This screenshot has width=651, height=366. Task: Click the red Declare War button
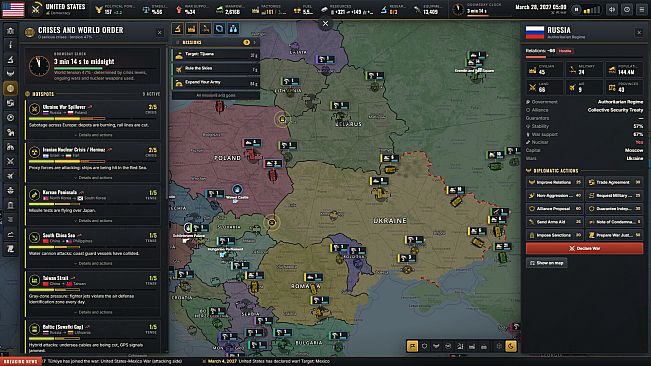tap(585, 248)
